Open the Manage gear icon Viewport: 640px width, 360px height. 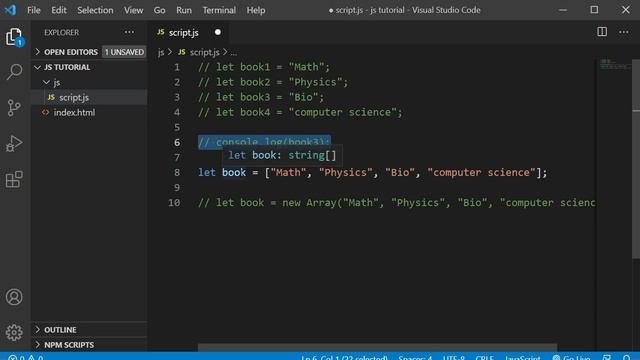pos(14,332)
